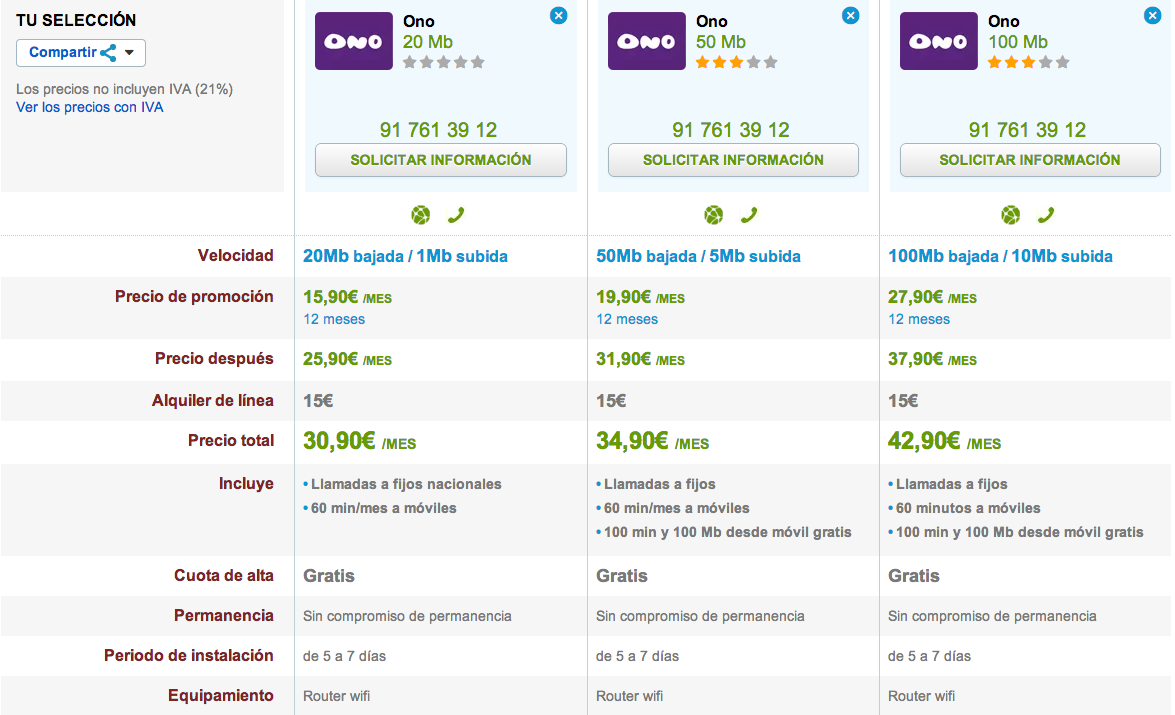This screenshot has height=715, width=1175.
Task: Click the internet globe icon under 100 Mb plan
Action: 1011,216
